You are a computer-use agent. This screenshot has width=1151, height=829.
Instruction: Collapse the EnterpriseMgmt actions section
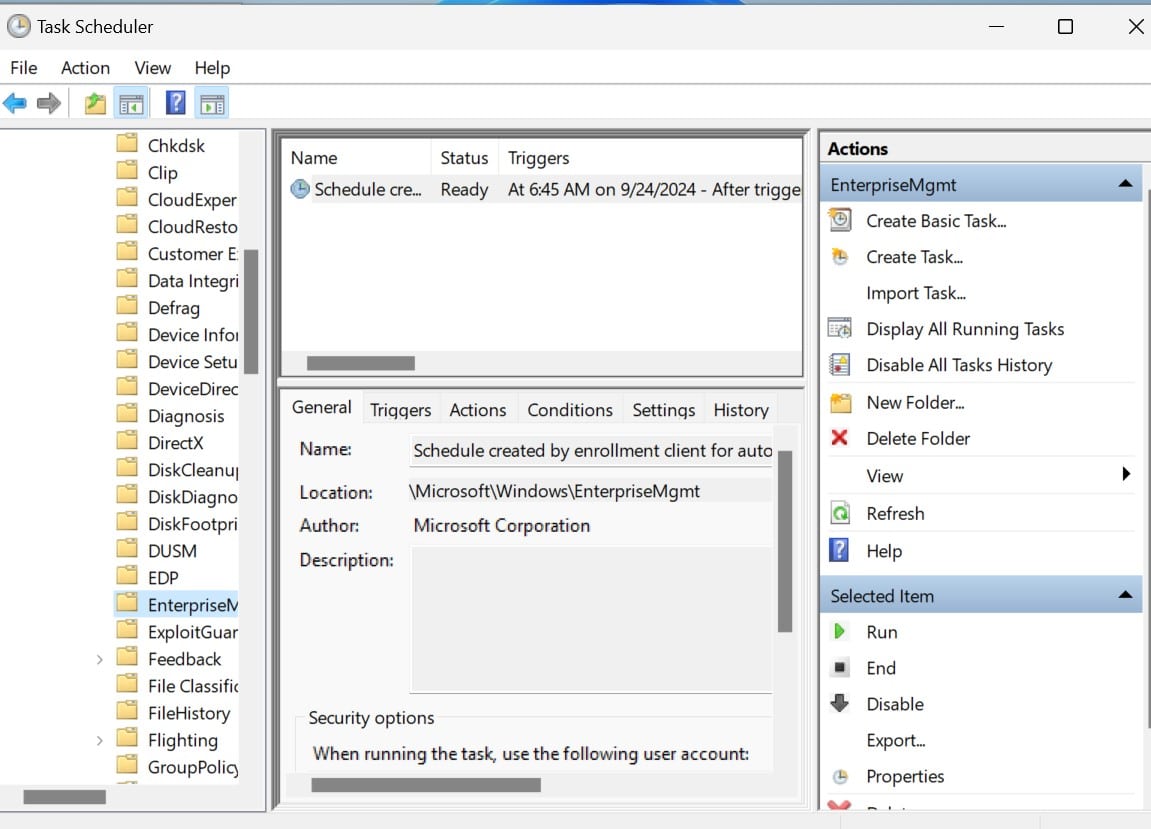point(1125,185)
